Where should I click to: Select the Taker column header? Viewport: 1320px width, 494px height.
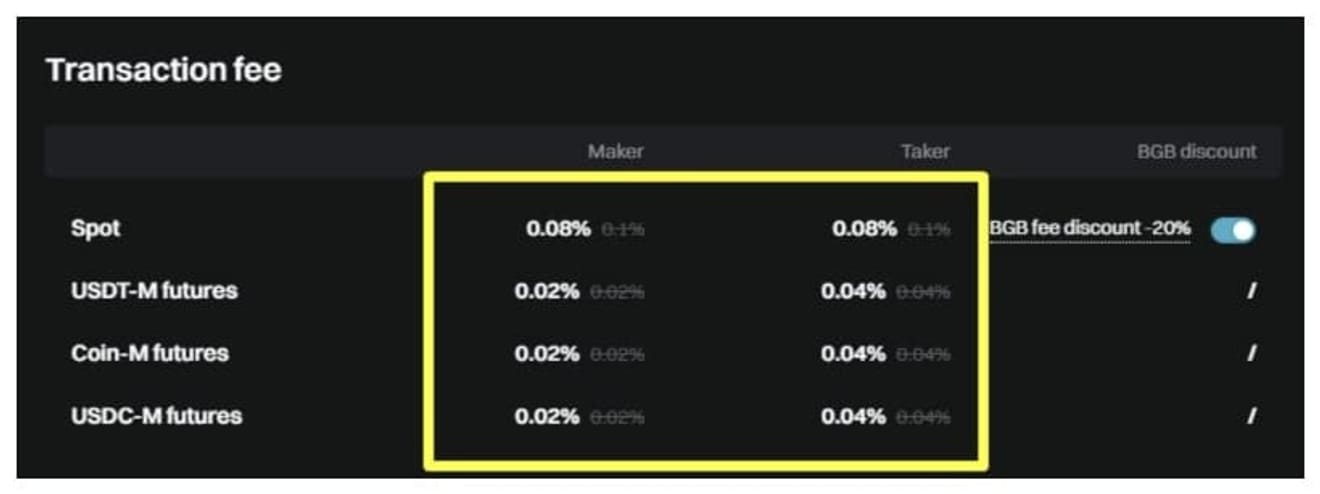point(924,152)
